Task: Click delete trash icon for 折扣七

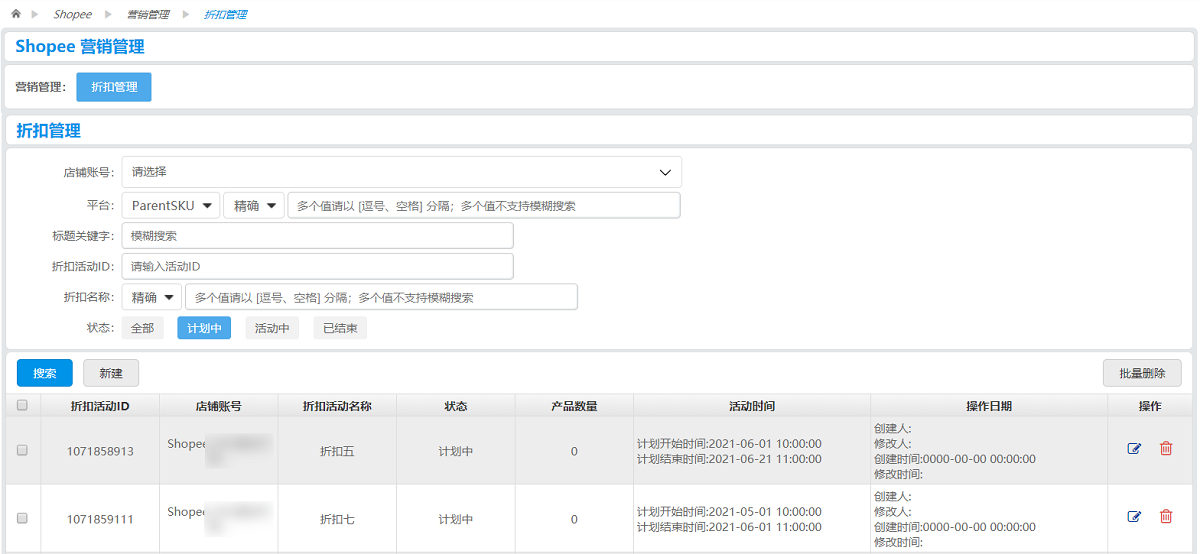Action: click(1166, 517)
